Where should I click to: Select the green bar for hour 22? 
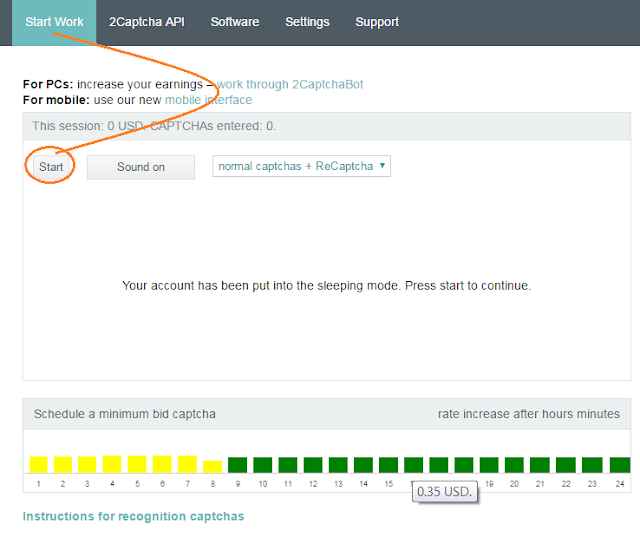coord(566,465)
